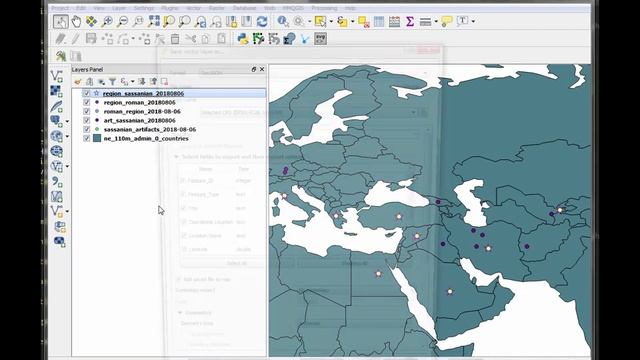Click the globe-grid add-layer side button
This screenshot has width=640, height=360.
(x=56, y=151)
